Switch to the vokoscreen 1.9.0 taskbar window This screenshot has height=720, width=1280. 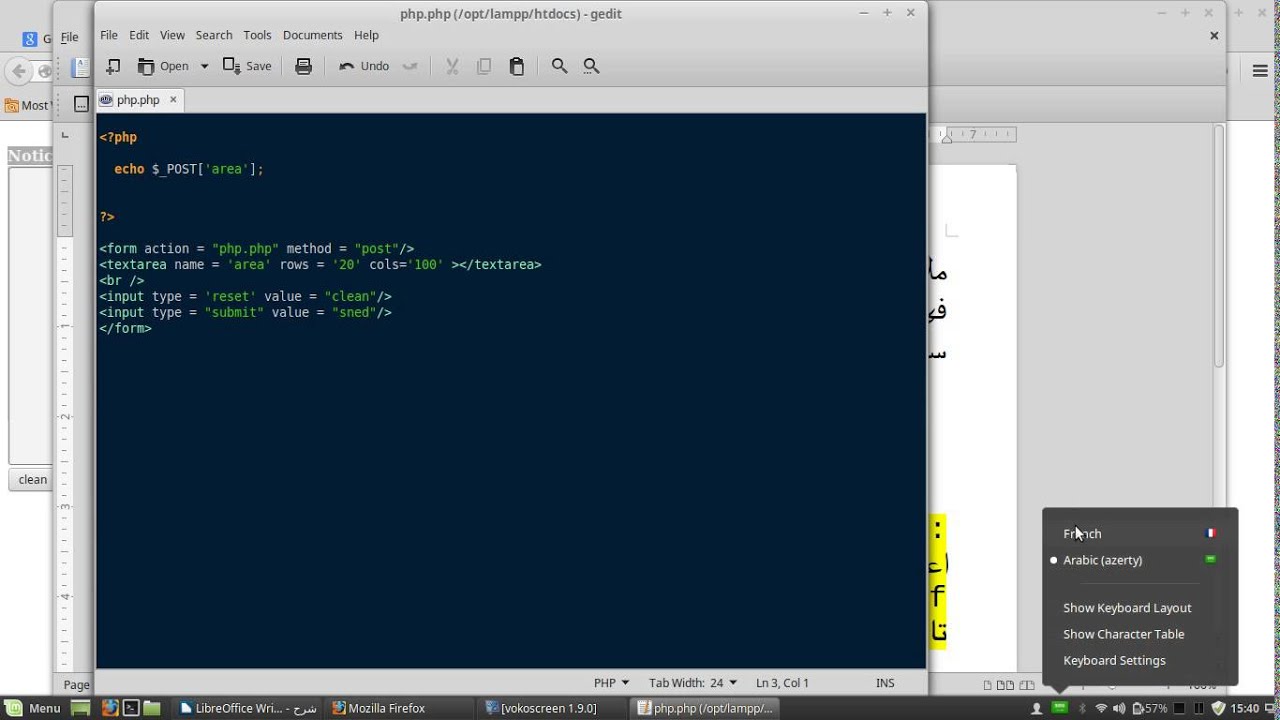tap(553, 708)
